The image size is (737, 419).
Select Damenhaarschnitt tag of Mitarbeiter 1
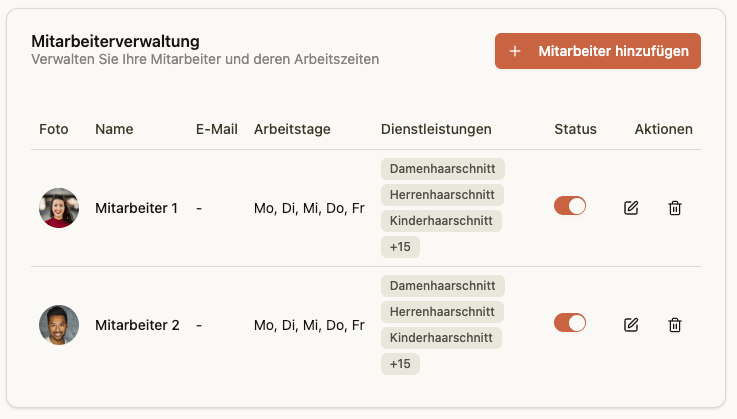tap(443, 168)
